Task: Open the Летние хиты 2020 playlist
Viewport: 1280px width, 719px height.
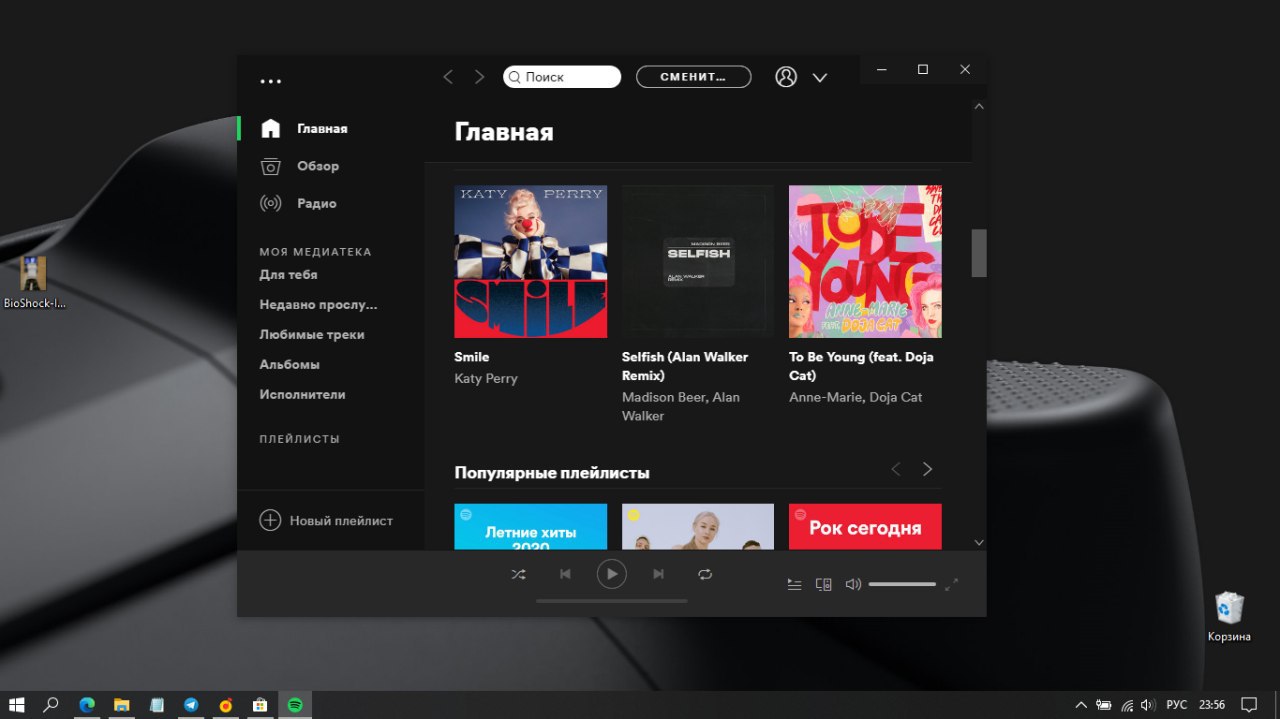Action: [x=531, y=526]
